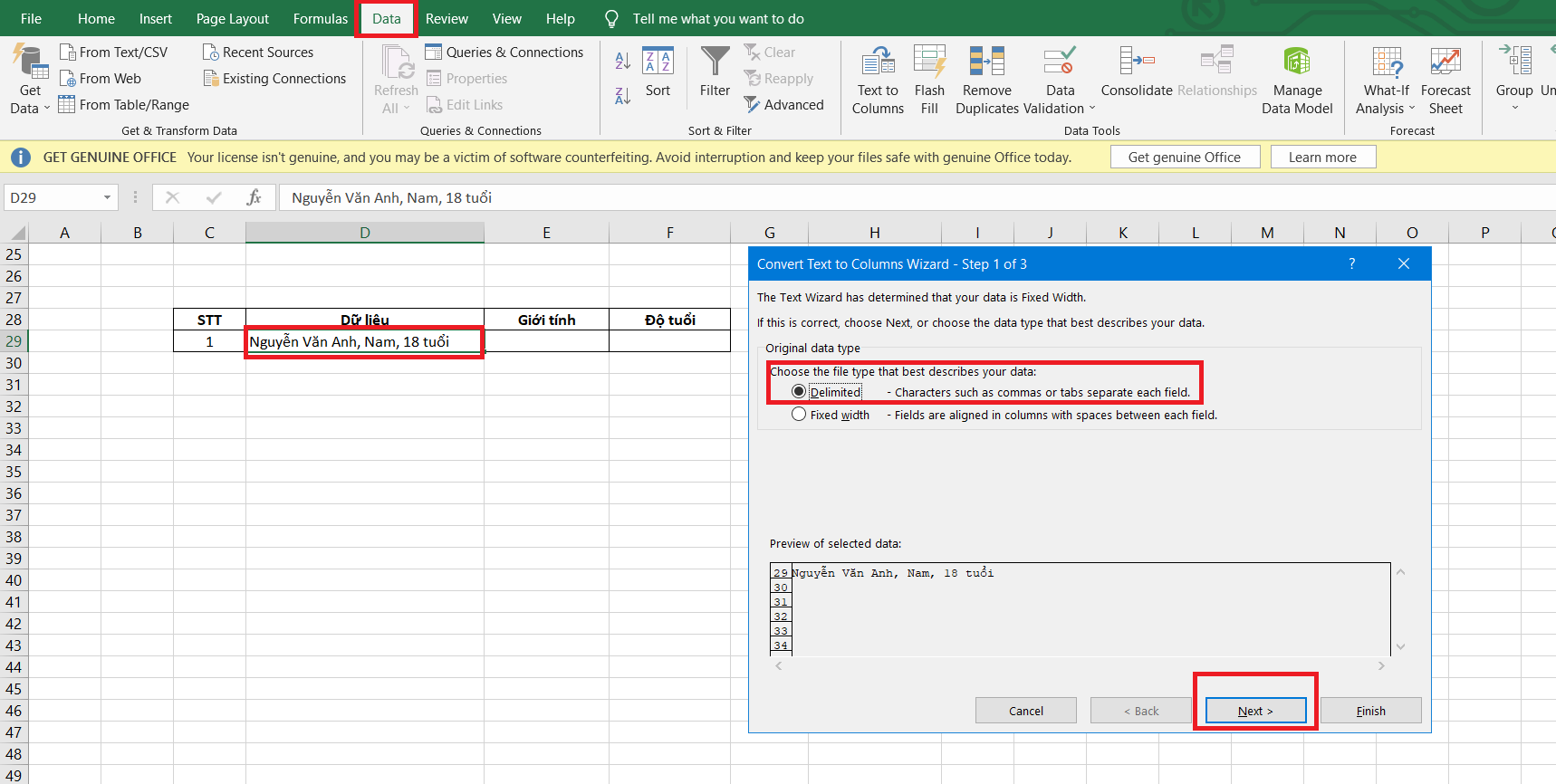Click preview scroll up arrow
Screen dimensions: 1556x784
click(1400, 572)
